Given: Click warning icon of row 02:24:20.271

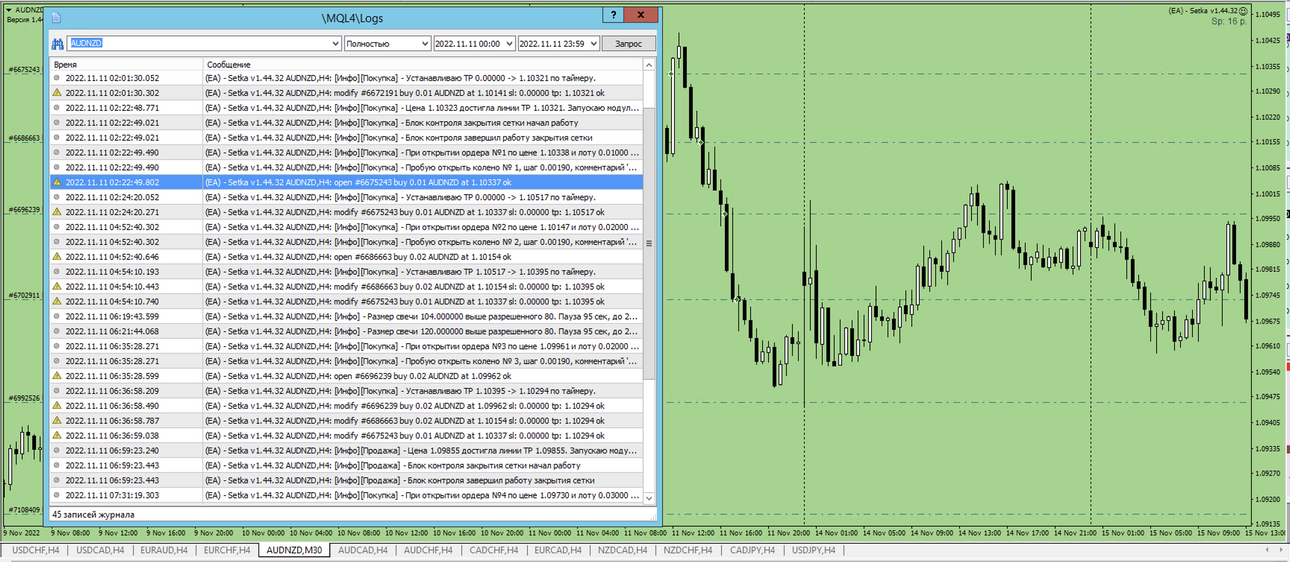Looking at the screenshot, I should [57, 212].
